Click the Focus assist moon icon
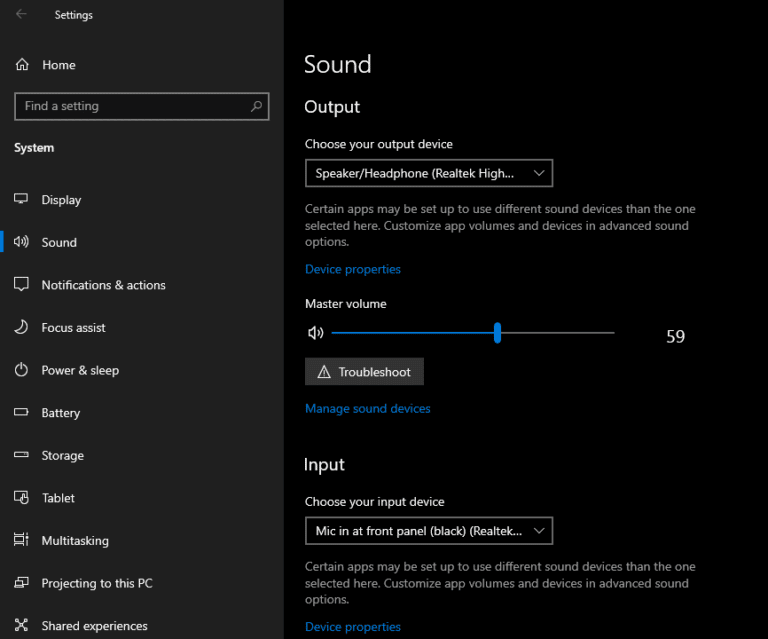The height and width of the screenshot is (639, 768). (21, 327)
